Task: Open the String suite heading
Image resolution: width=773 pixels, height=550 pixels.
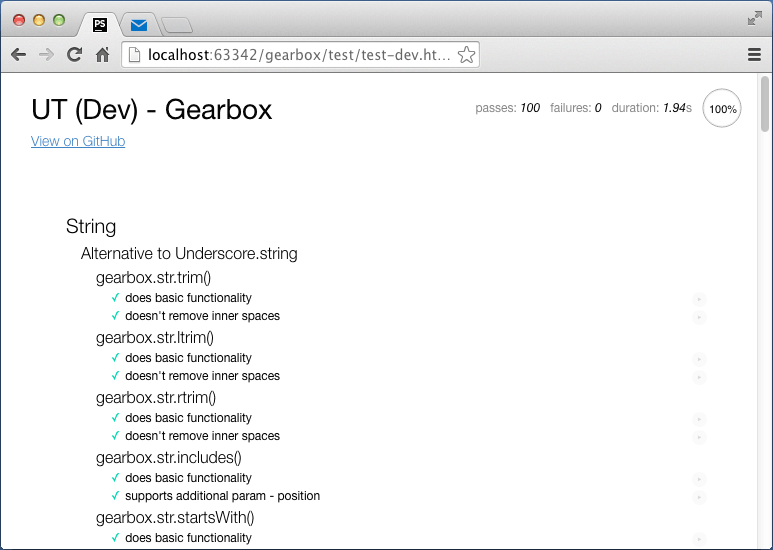Action: pyautogui.click(x=91, y=226)
